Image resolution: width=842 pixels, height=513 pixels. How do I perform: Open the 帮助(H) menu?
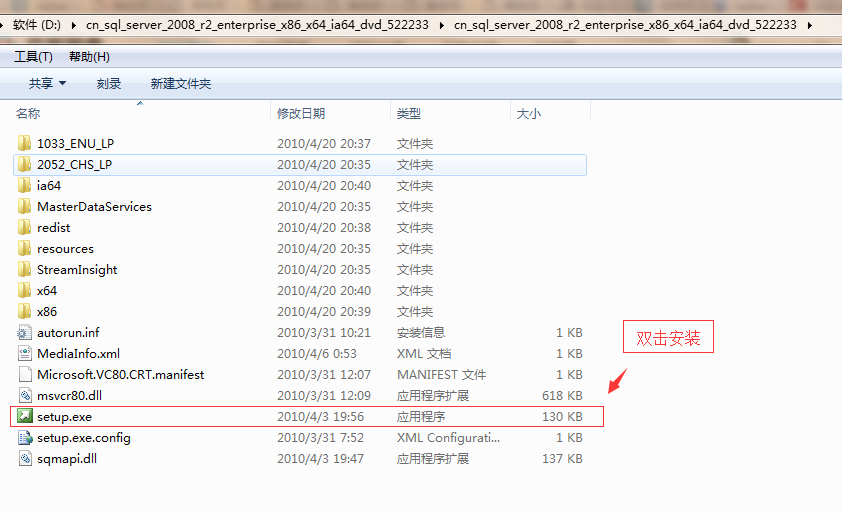tap(89, 57)
